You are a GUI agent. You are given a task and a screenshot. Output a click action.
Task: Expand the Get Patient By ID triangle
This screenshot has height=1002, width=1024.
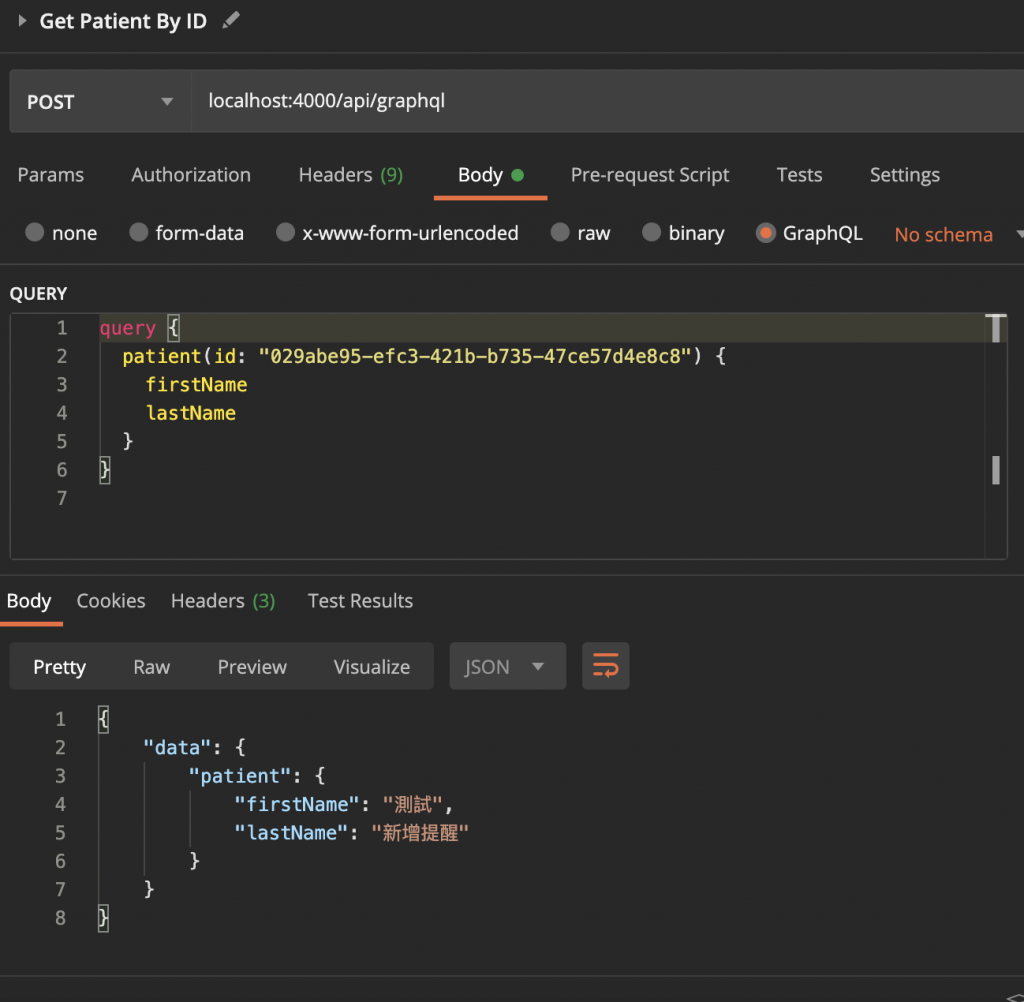pyautogui.click(x=22, y=20)
